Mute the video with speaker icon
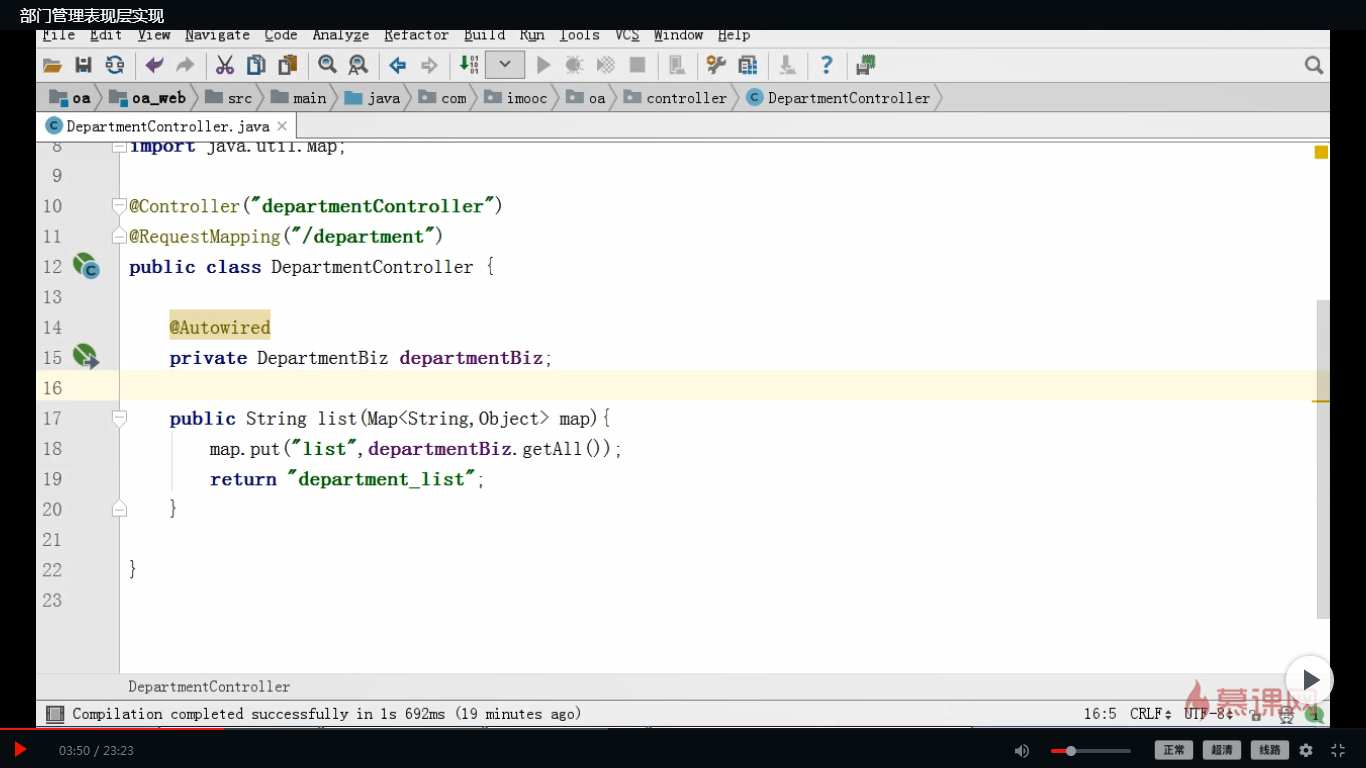This screenshot has width=1366, height=768. pos(1021,750)
